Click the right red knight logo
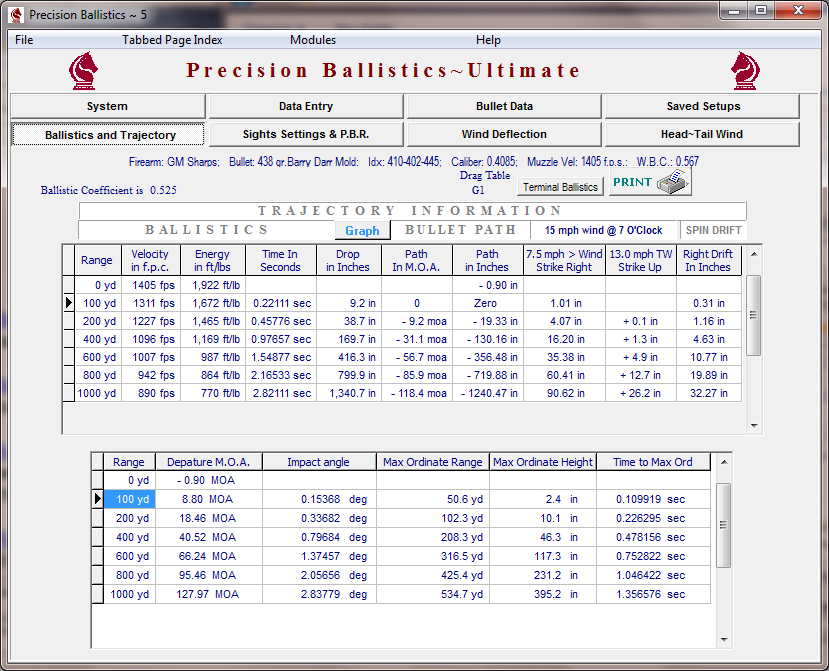 coord(745,70)
